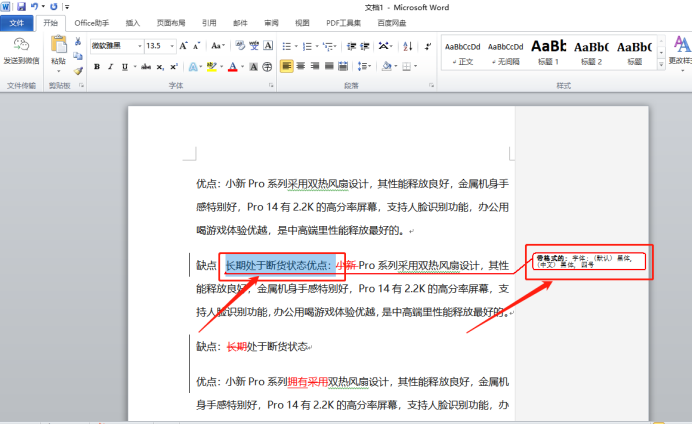
Task: Decrease paragraph indent
Action: tap(351, 46)
